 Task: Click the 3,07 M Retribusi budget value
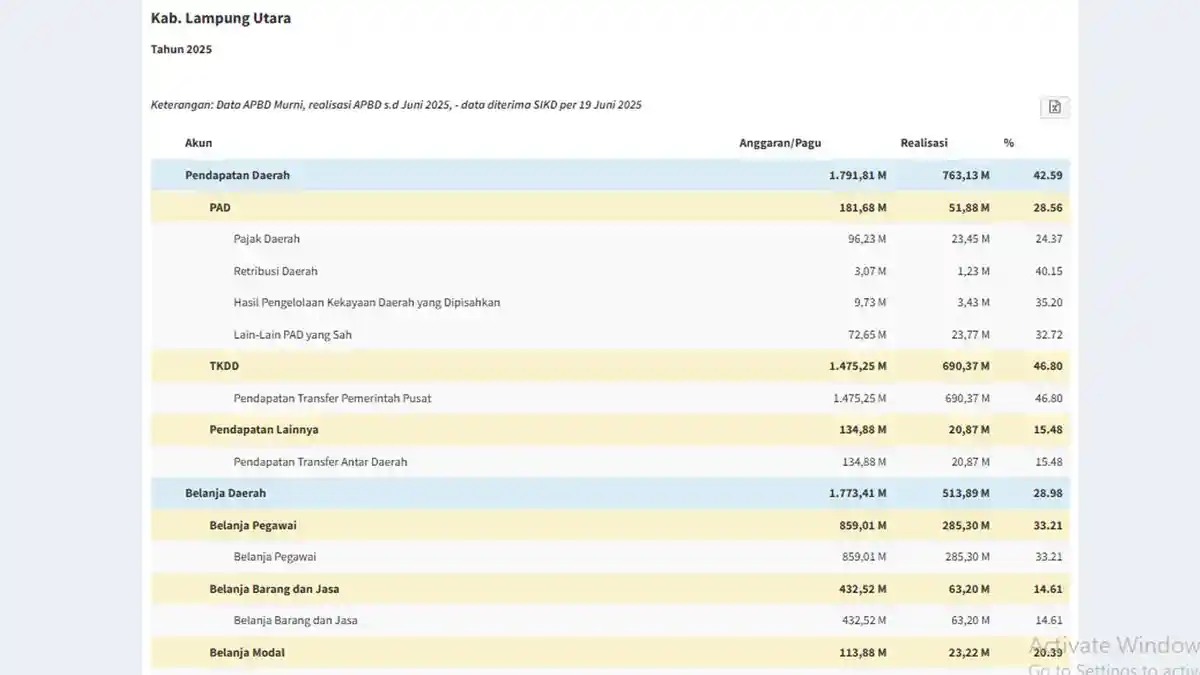tap(870, 271)
